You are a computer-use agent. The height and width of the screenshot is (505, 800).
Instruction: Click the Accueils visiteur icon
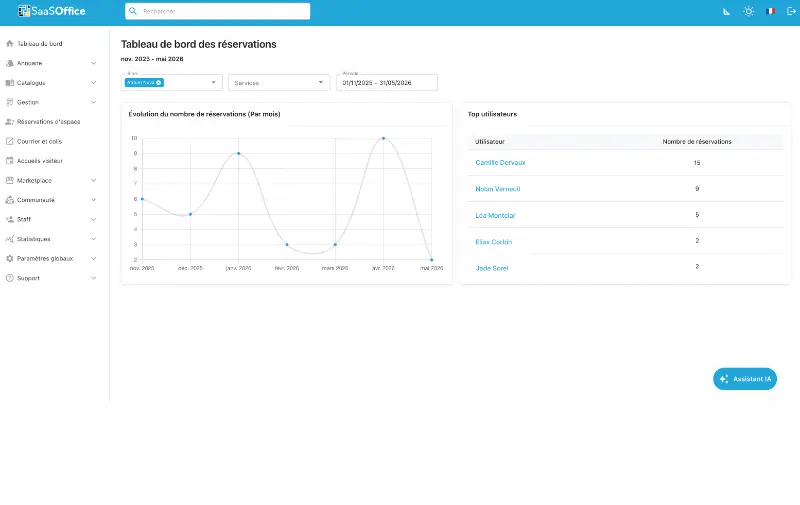[9, 161]
